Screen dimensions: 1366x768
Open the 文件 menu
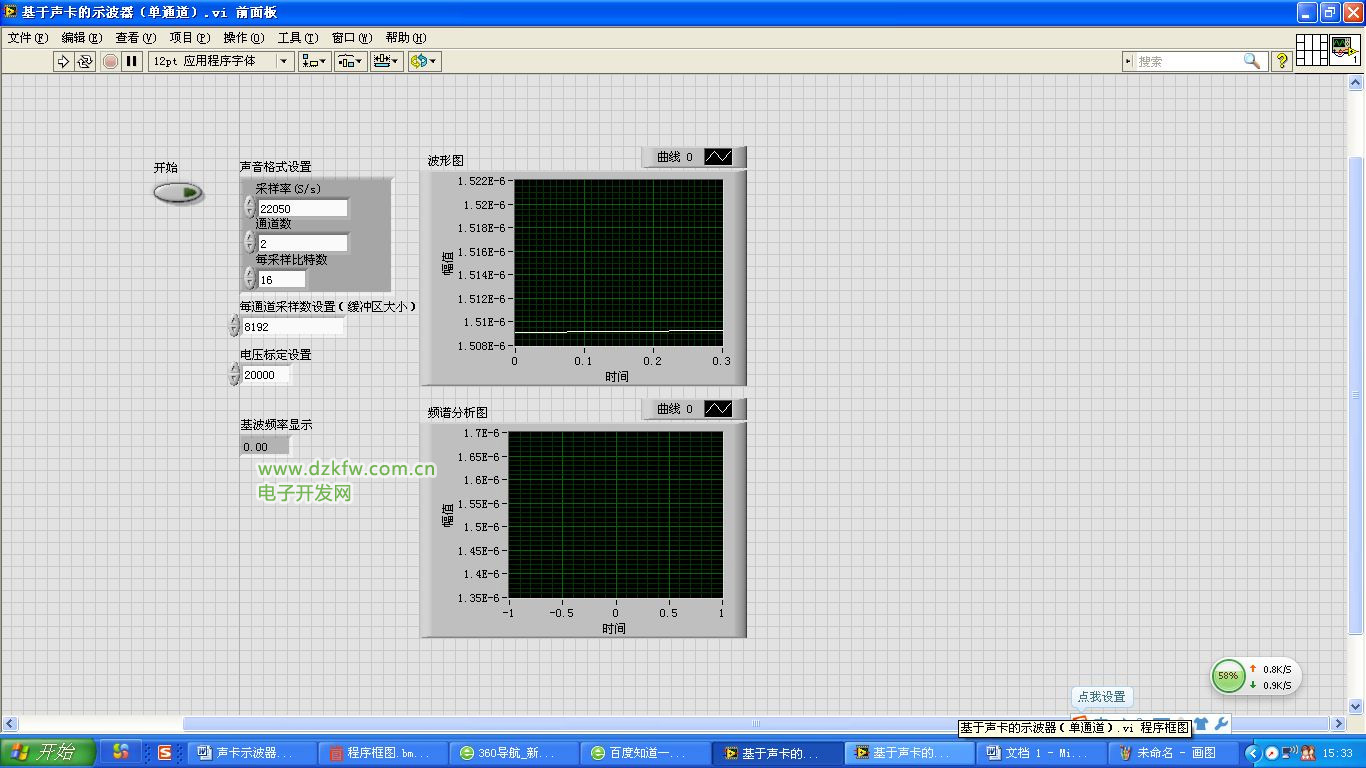27,38
